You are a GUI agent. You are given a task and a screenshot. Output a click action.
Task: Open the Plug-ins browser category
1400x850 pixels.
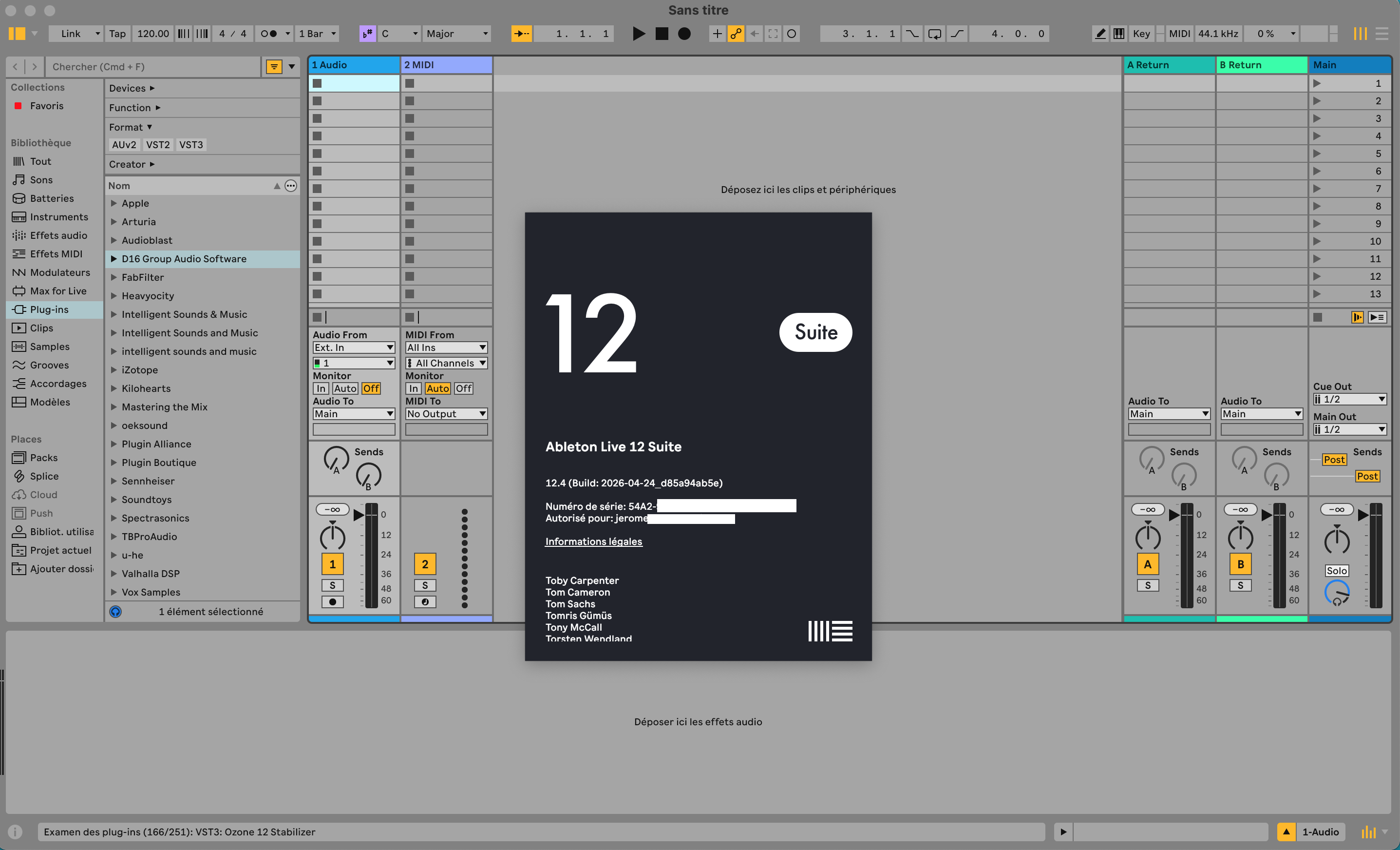click(x=55, y=309)
